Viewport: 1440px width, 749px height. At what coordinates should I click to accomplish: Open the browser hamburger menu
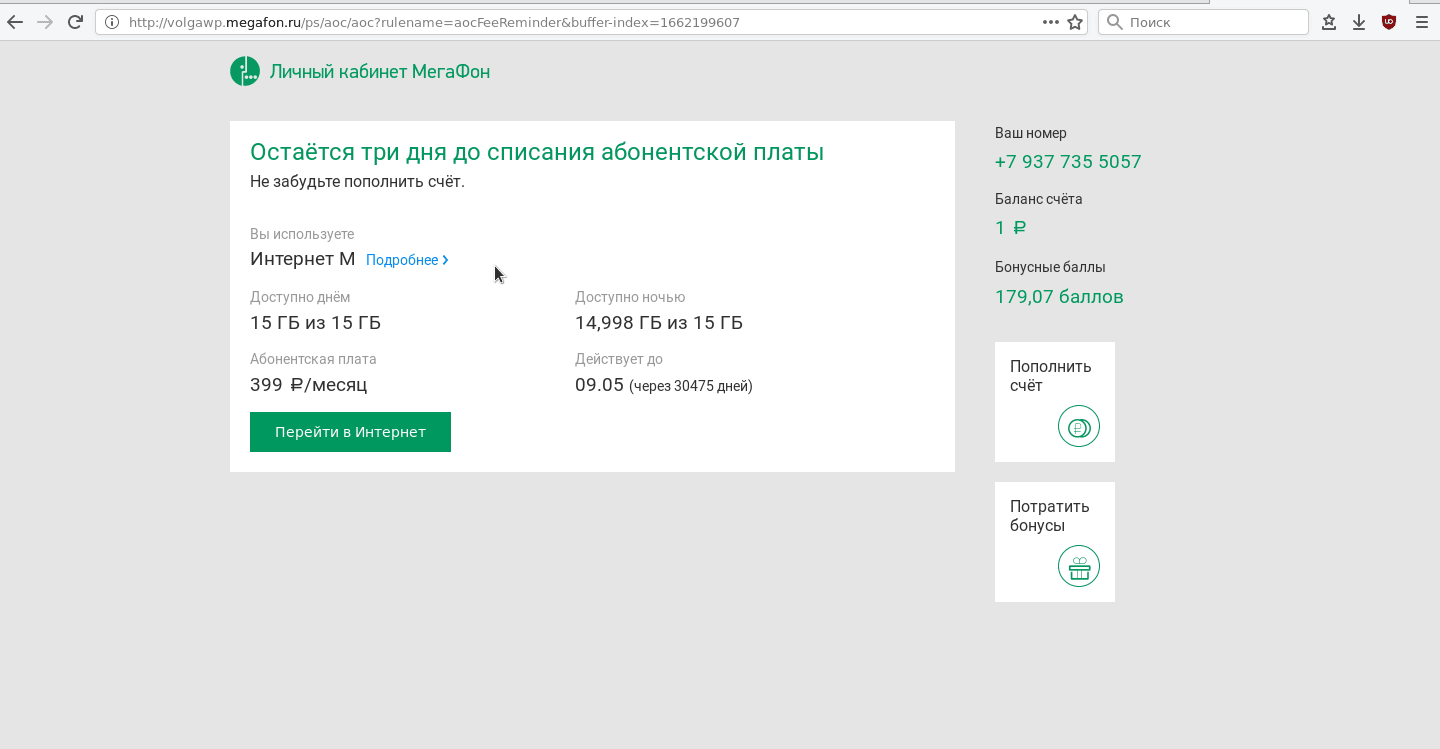[1422, 22]
